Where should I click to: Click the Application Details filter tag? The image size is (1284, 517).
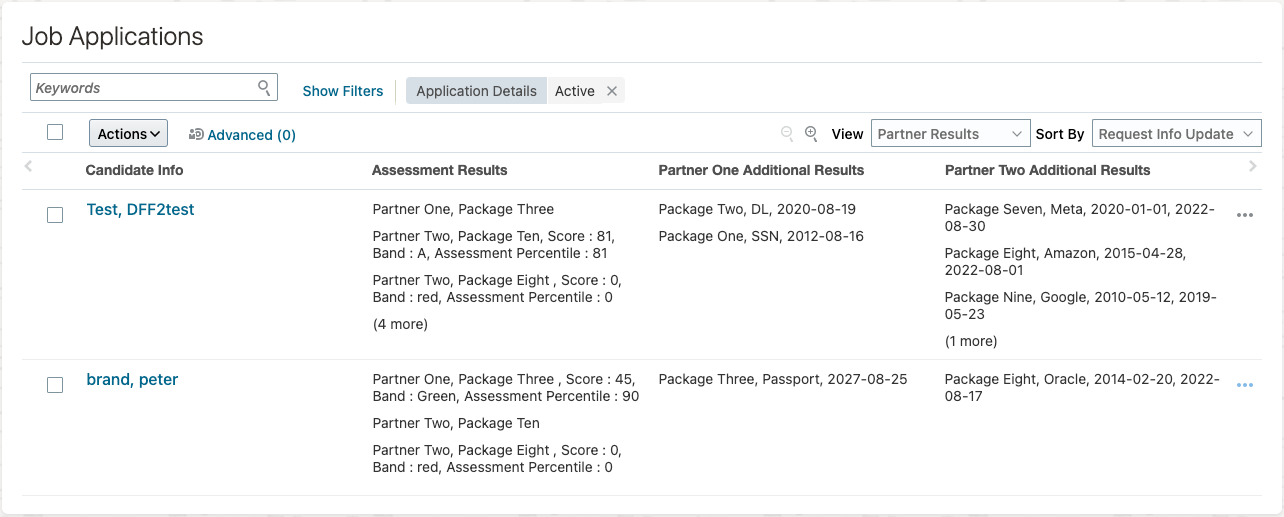pos(476,91)
